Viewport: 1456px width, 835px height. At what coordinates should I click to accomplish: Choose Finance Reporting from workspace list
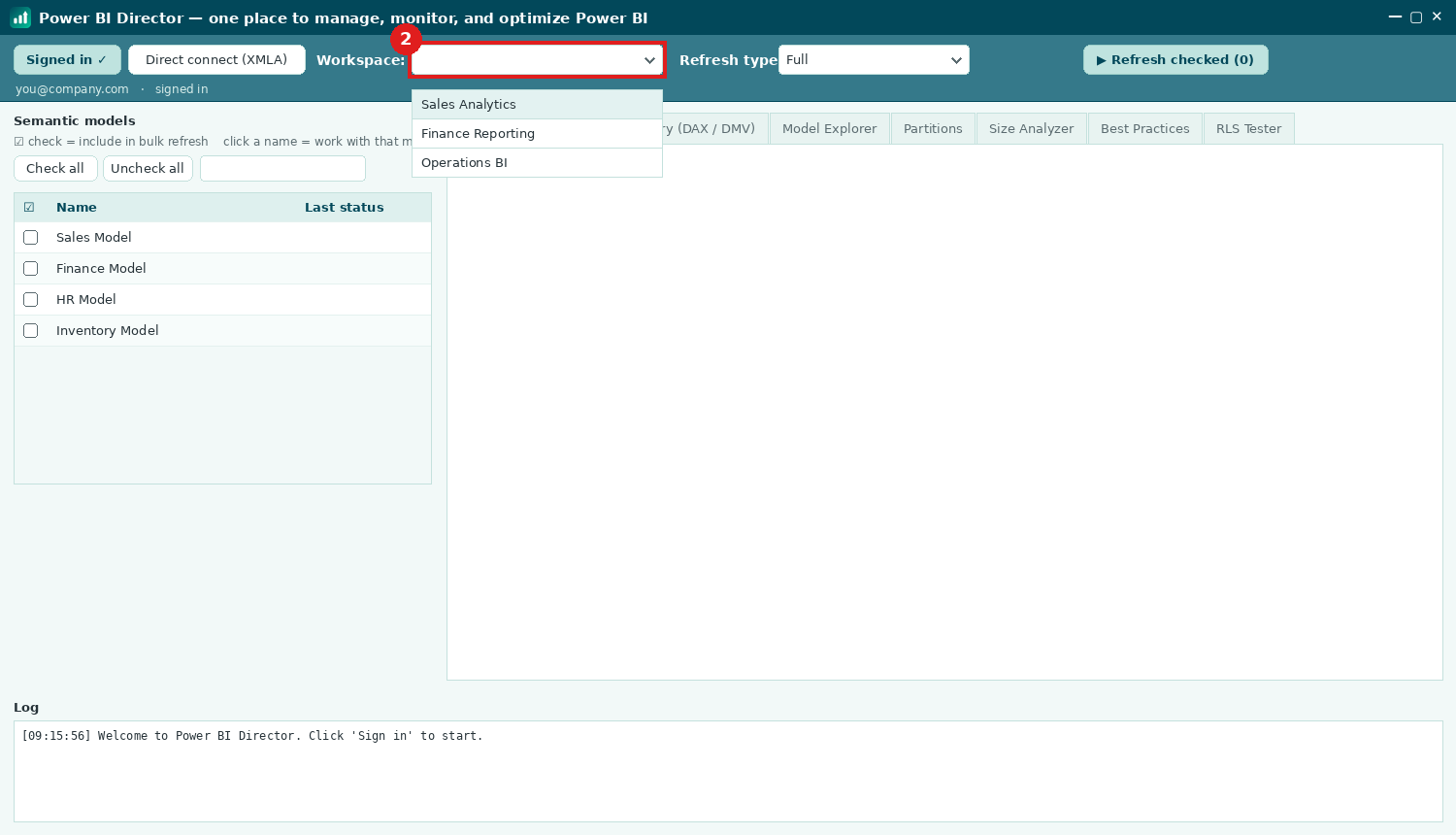pos(537,134)
